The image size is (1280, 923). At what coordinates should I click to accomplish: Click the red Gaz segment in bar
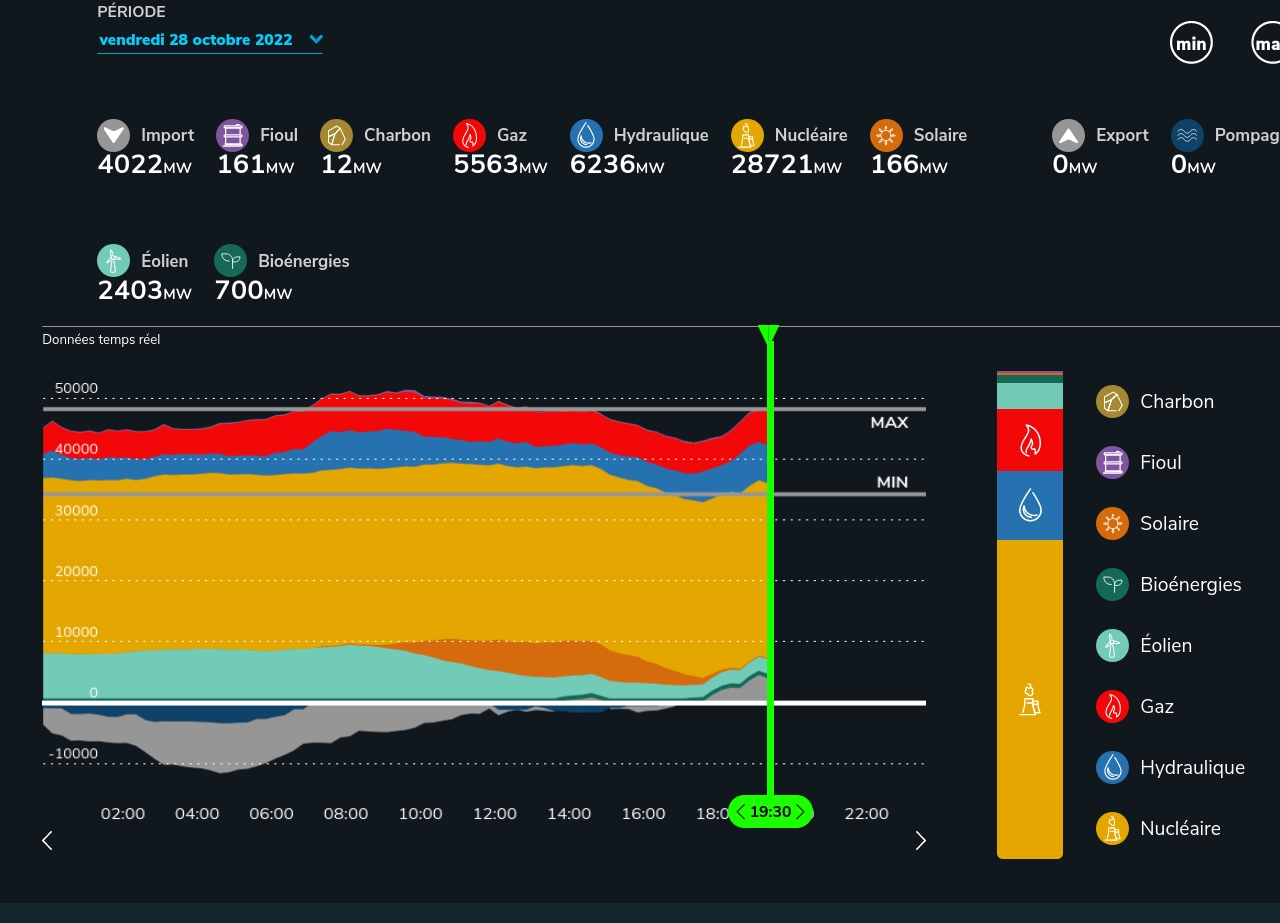1029,440
